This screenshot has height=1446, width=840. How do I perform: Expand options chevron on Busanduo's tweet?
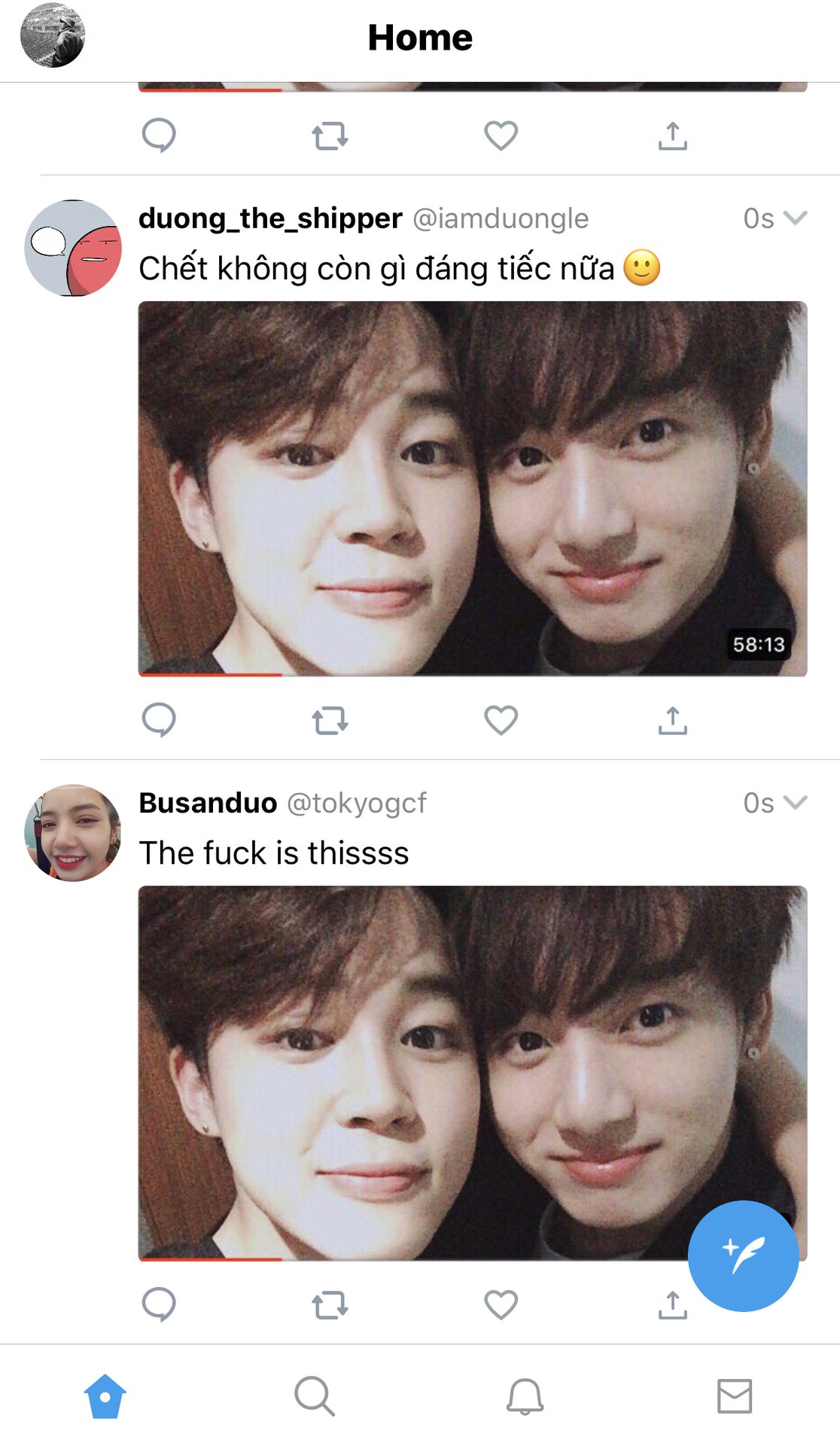[x=795, y=802]
